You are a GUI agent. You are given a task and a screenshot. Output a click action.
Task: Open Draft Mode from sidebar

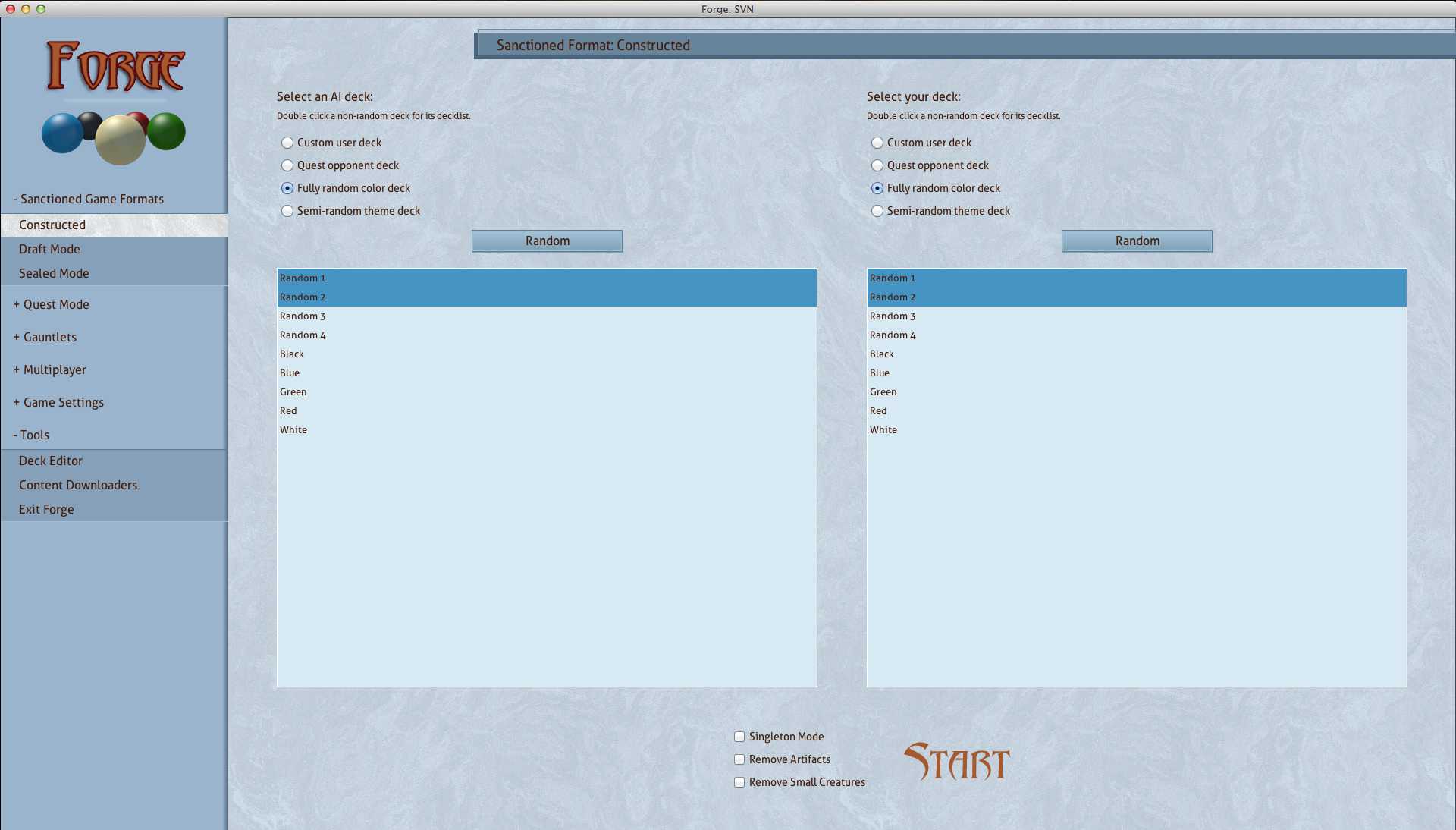(x=49, y=249)
